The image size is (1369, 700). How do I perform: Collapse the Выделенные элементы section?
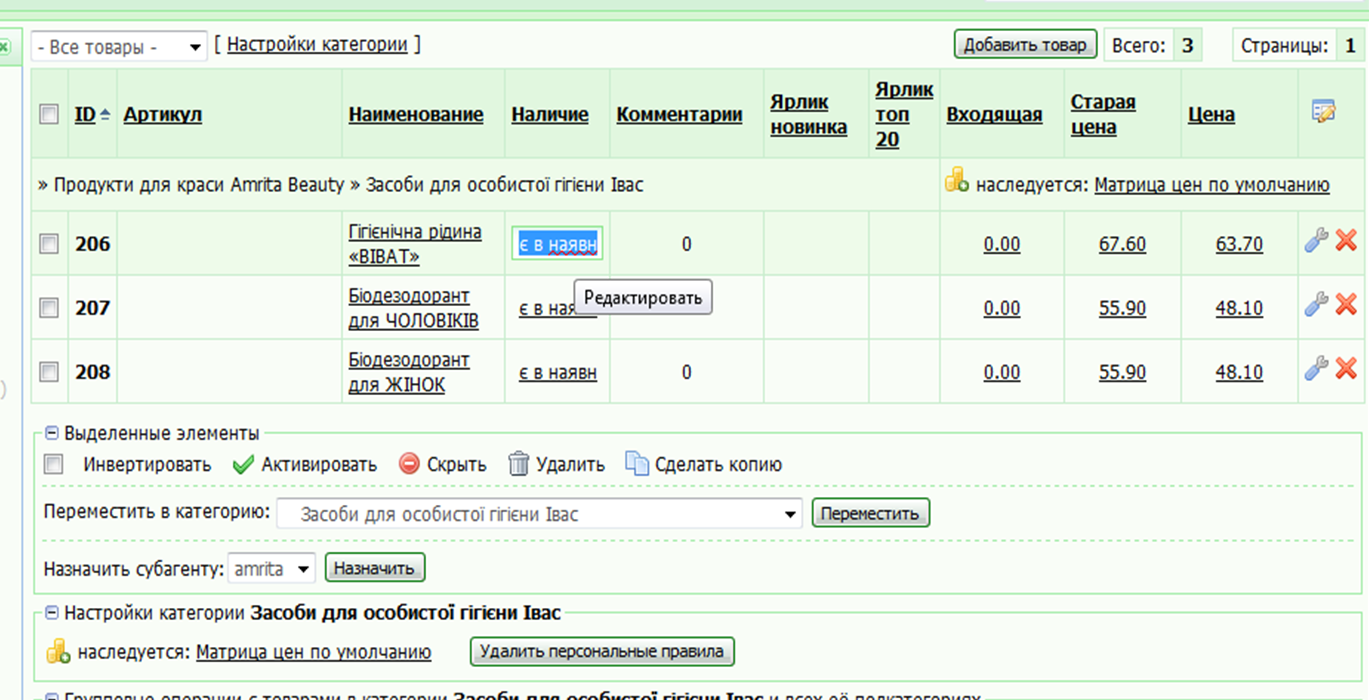(52, 434)
